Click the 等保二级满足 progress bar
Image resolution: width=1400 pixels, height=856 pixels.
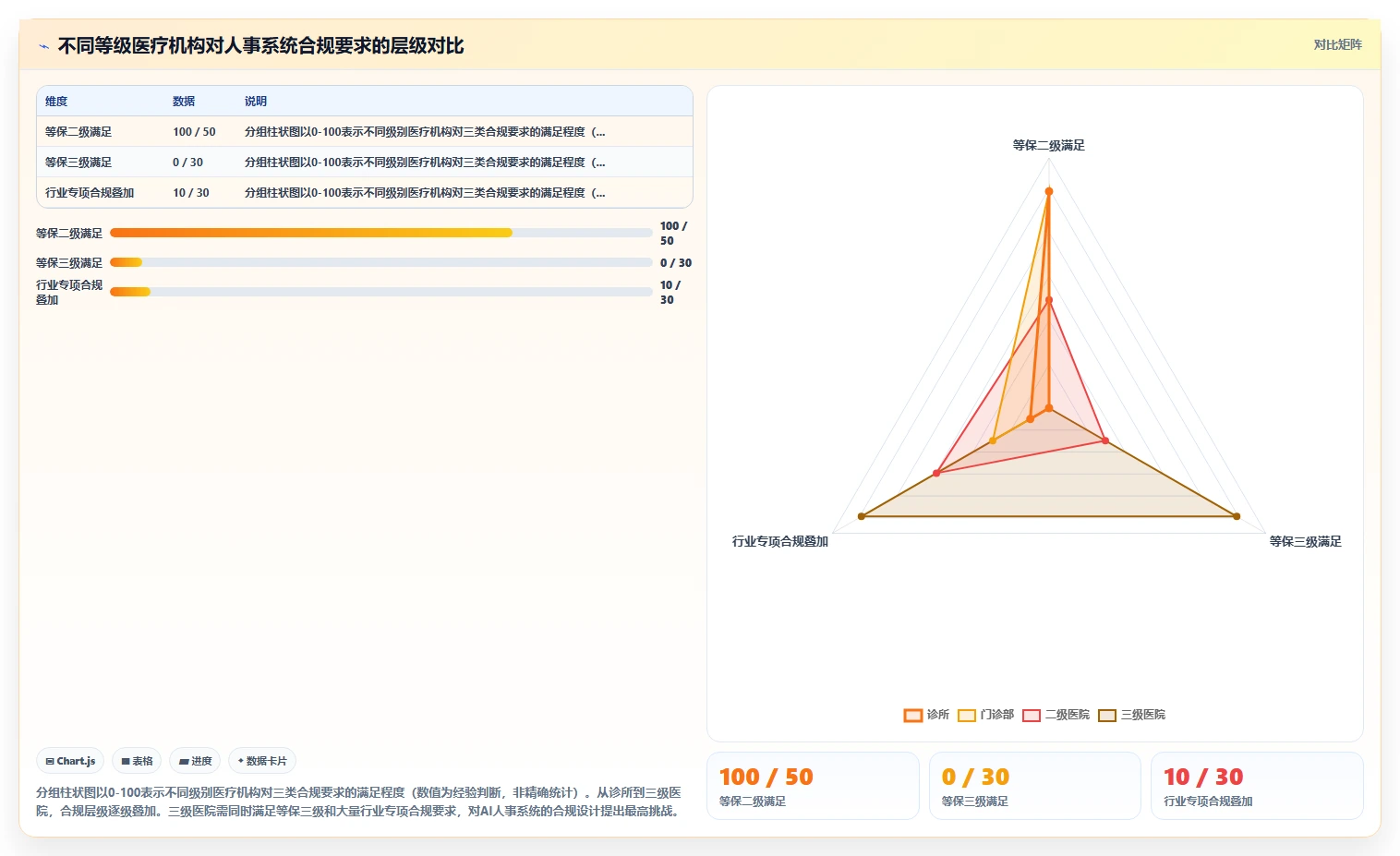(x=380, y=233)
